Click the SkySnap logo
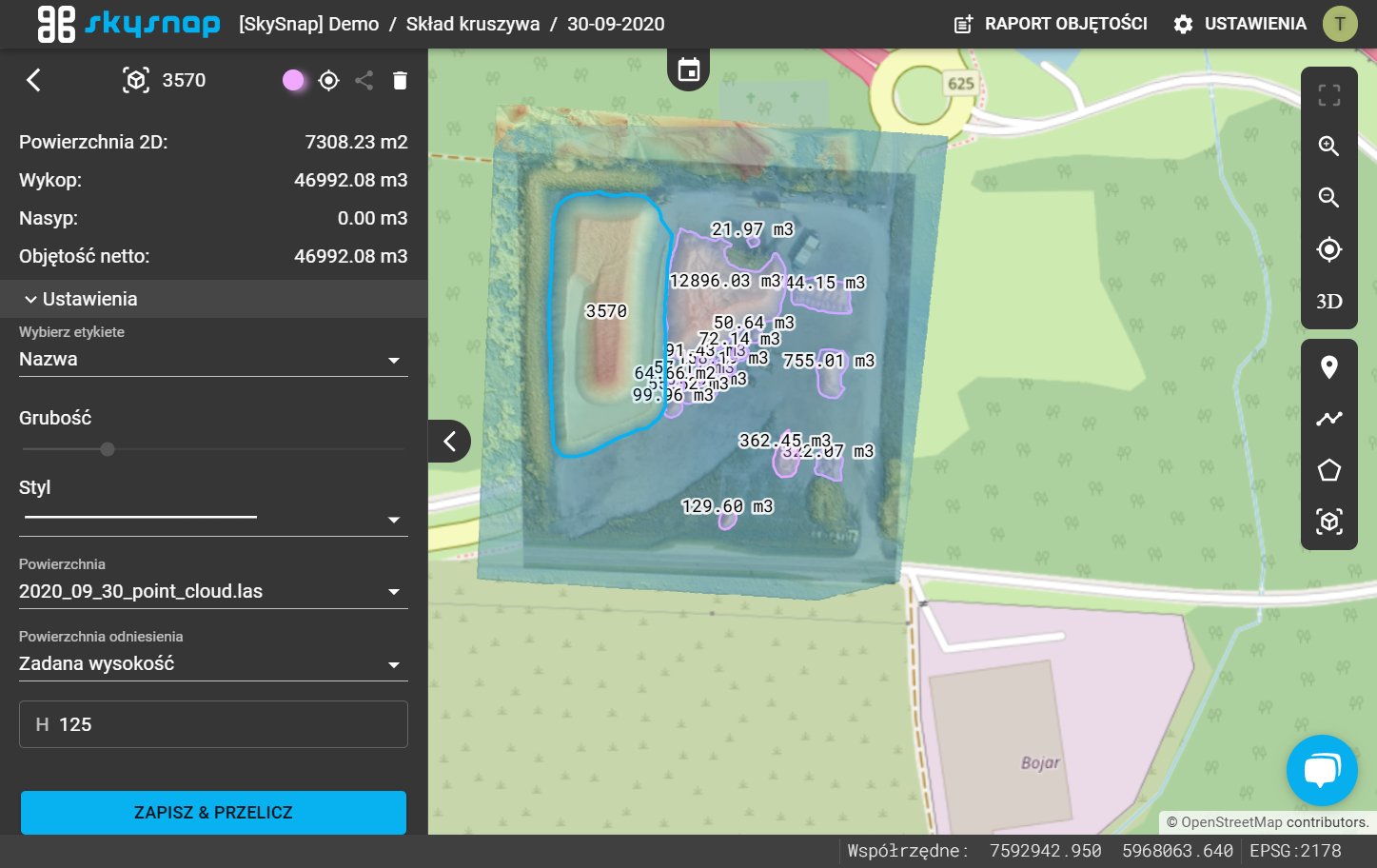This screenshot has width=1377, height=868. pos(128,24)
